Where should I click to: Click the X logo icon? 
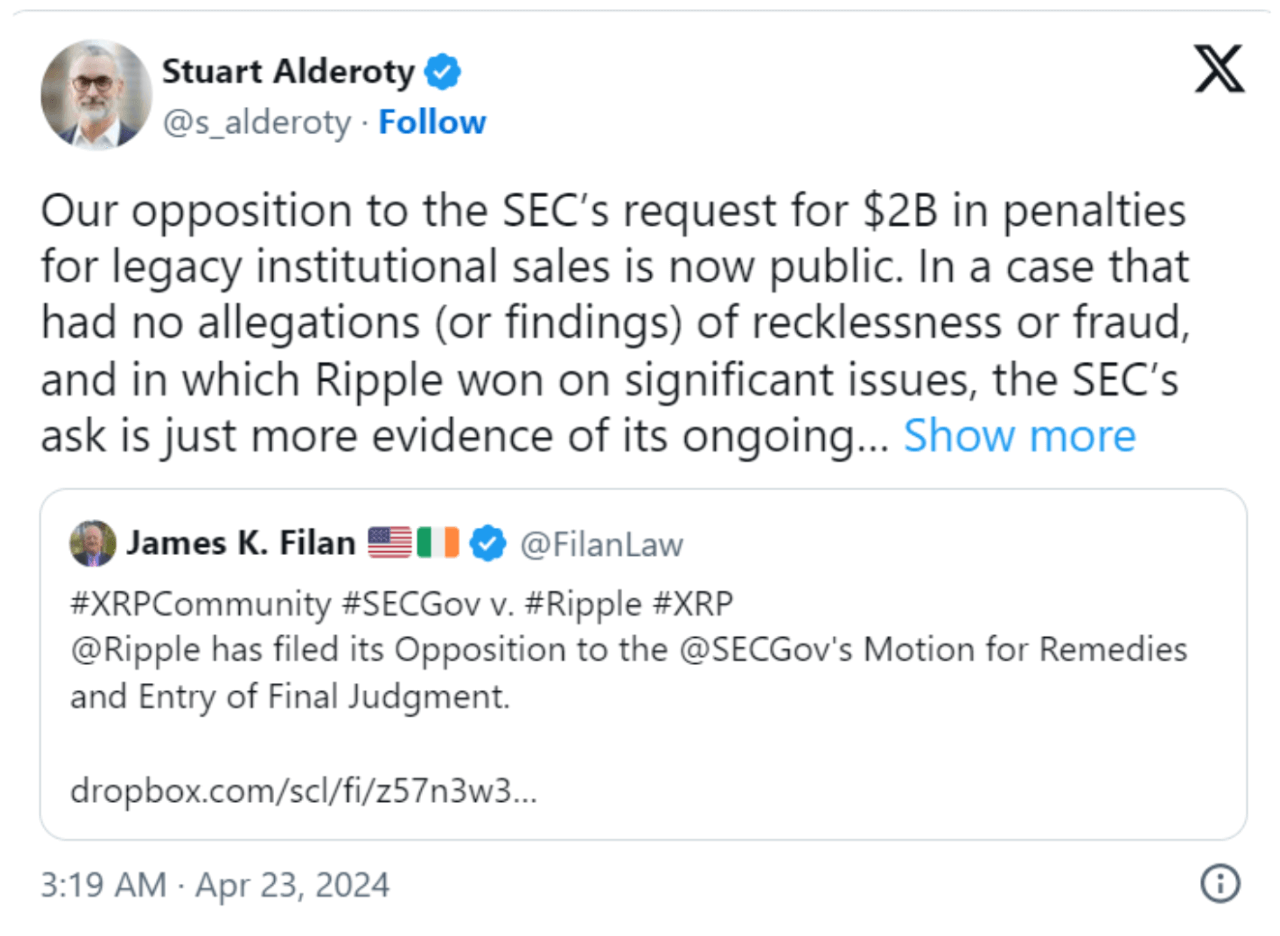(x=1219, y=72)
